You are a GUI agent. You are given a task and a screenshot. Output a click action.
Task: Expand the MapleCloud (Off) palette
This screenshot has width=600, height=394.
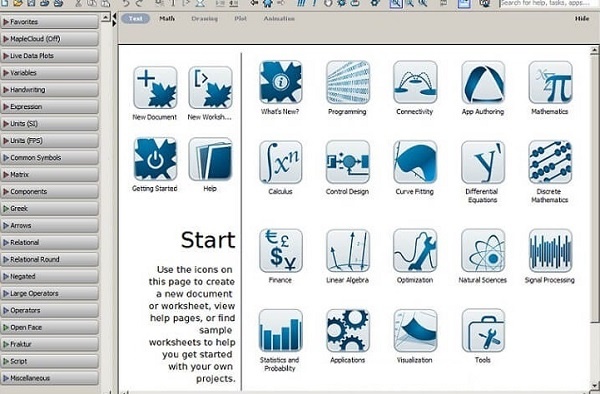coord(49,39)
